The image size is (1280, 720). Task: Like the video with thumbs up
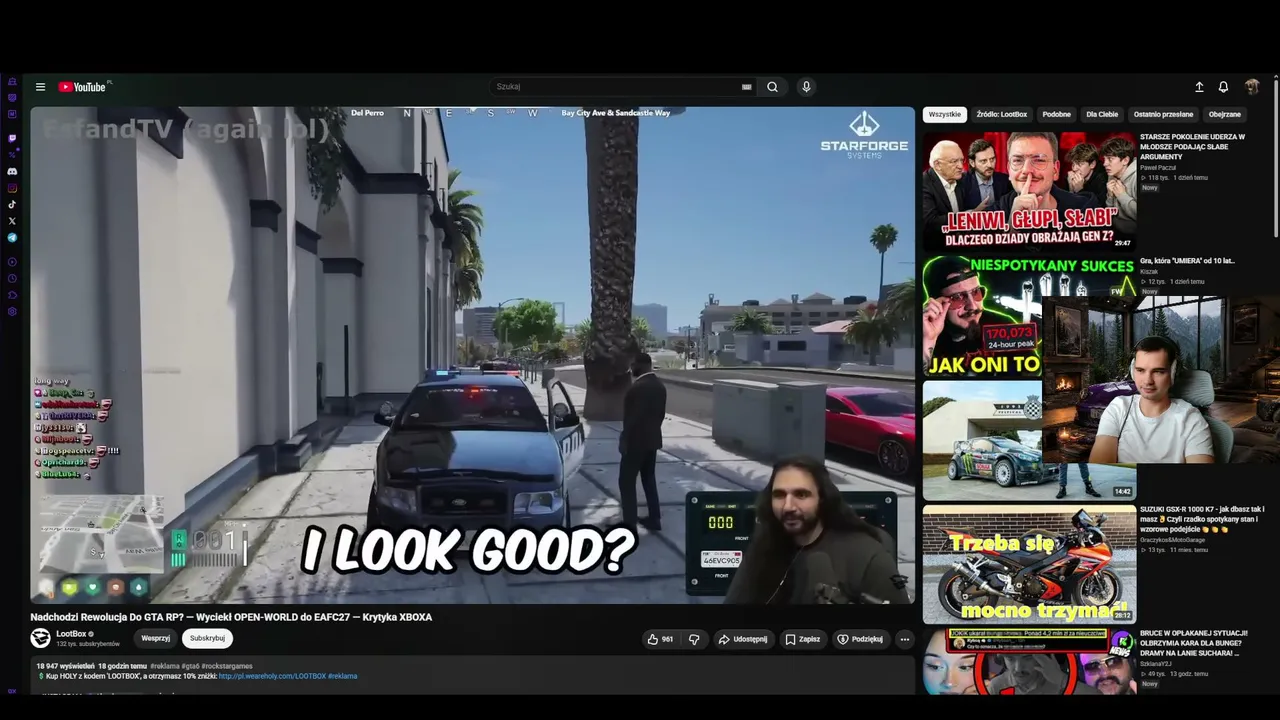click(660, 639)
